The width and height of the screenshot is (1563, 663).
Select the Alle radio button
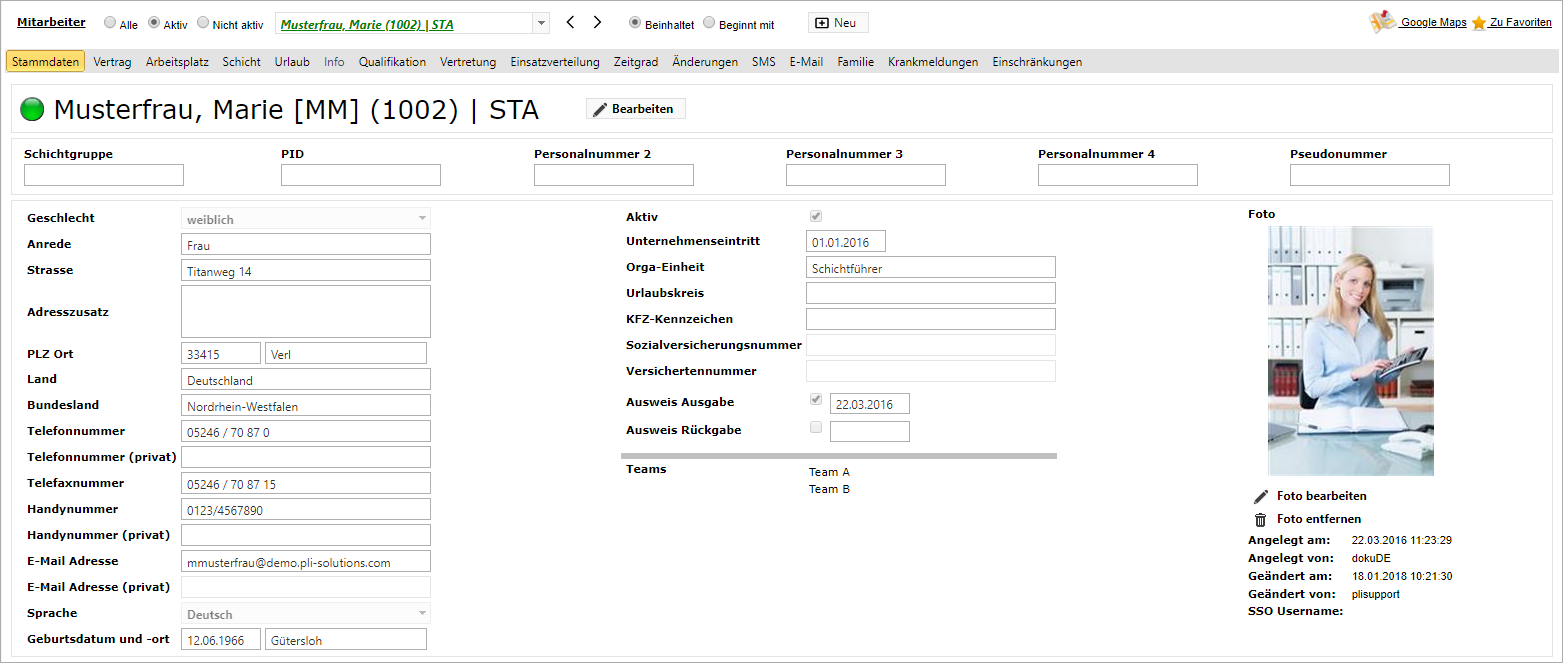click(110, 23)
